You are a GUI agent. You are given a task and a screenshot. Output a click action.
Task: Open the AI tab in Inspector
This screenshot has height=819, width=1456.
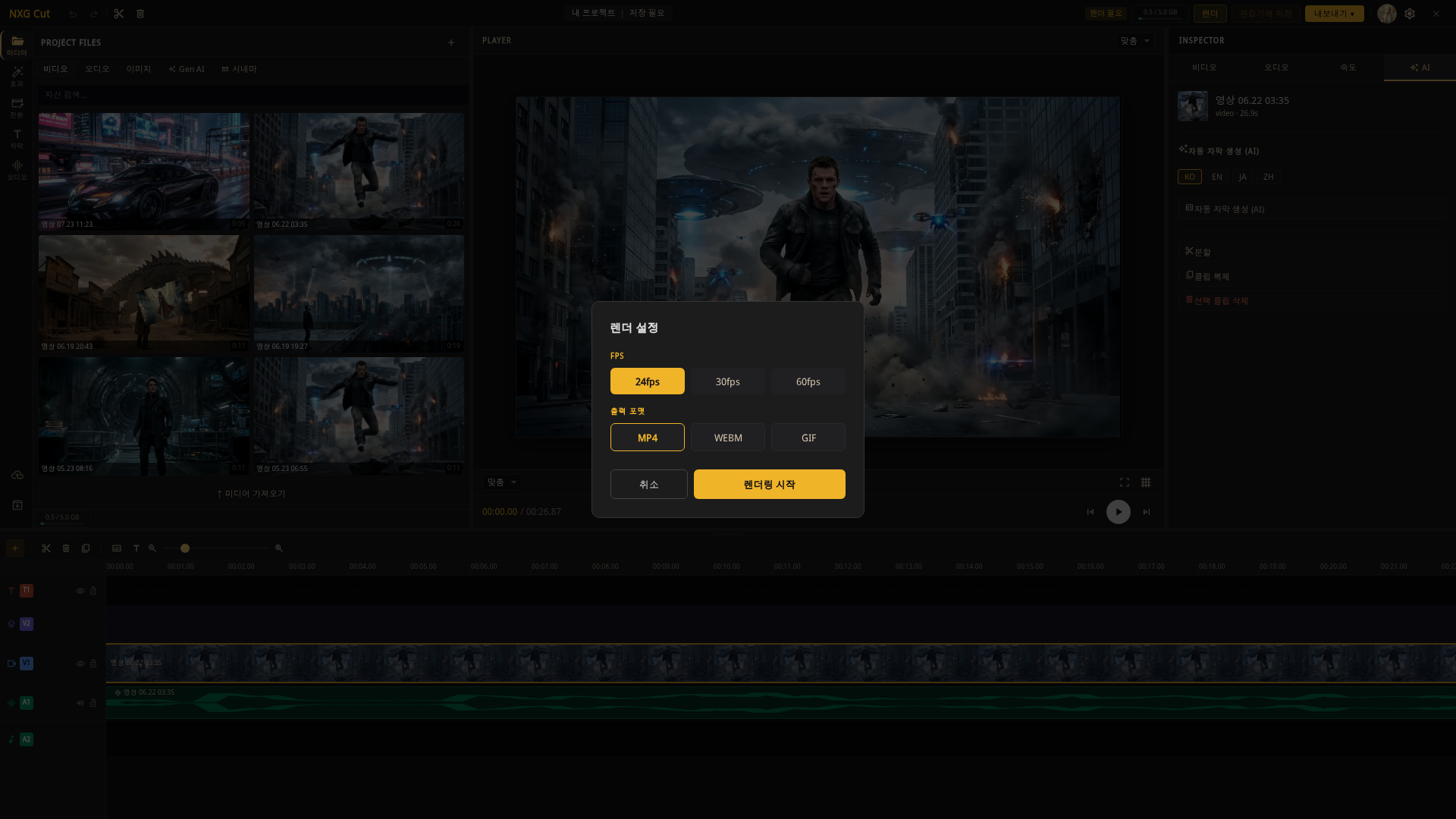(x=1420, y=67)
